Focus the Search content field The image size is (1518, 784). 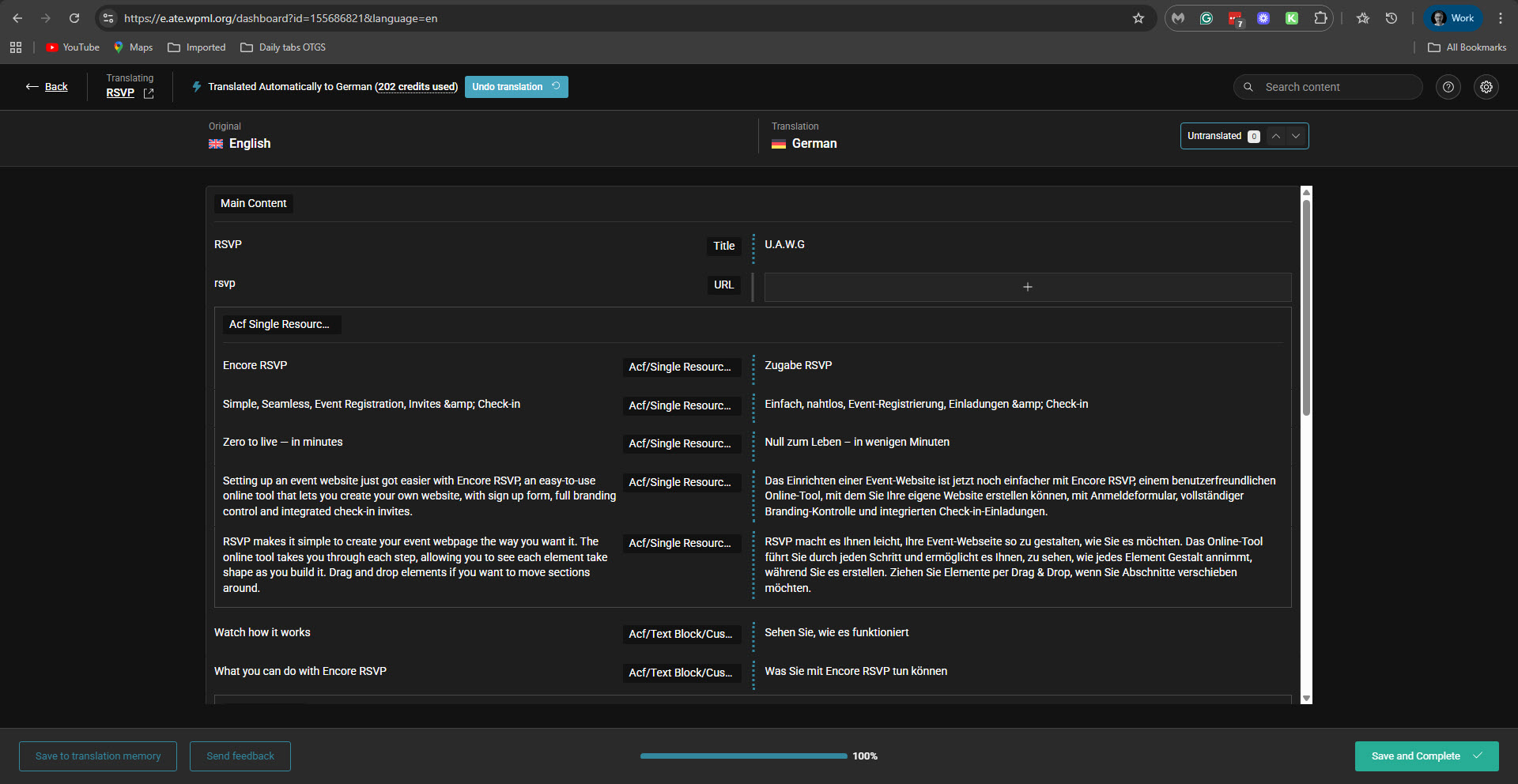click(1328, 87)
